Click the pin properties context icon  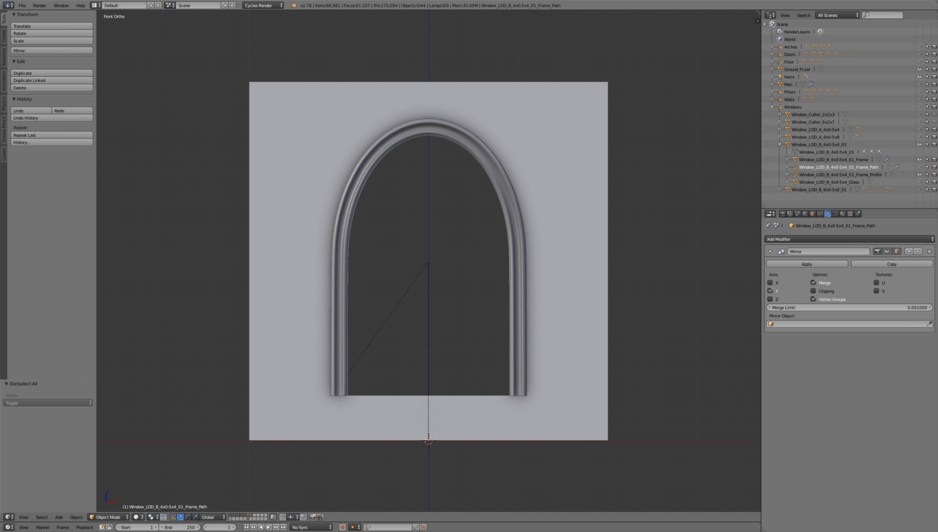(x=768, y=226)
